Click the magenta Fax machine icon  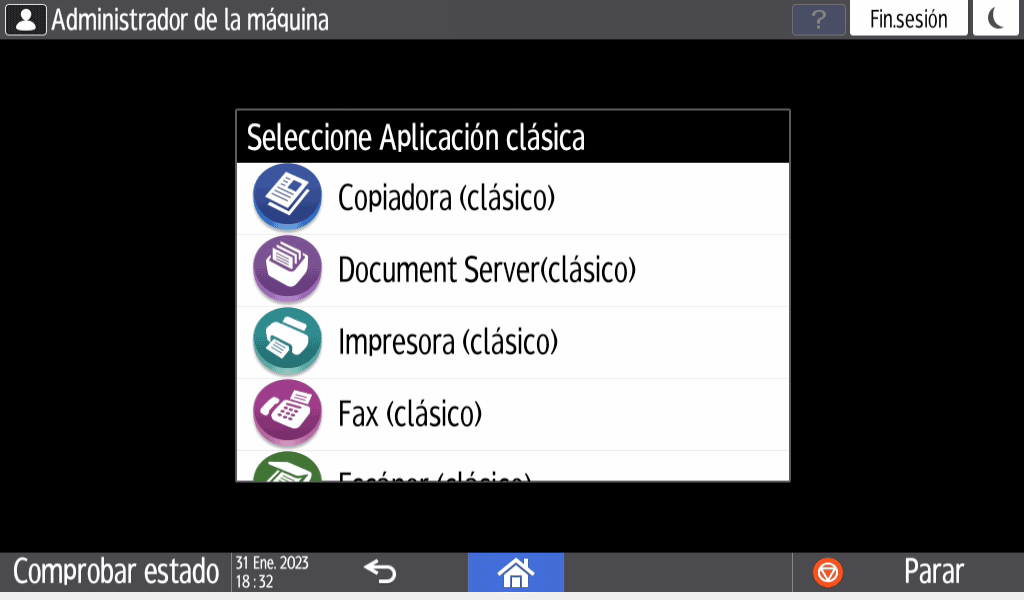[287, 413]
